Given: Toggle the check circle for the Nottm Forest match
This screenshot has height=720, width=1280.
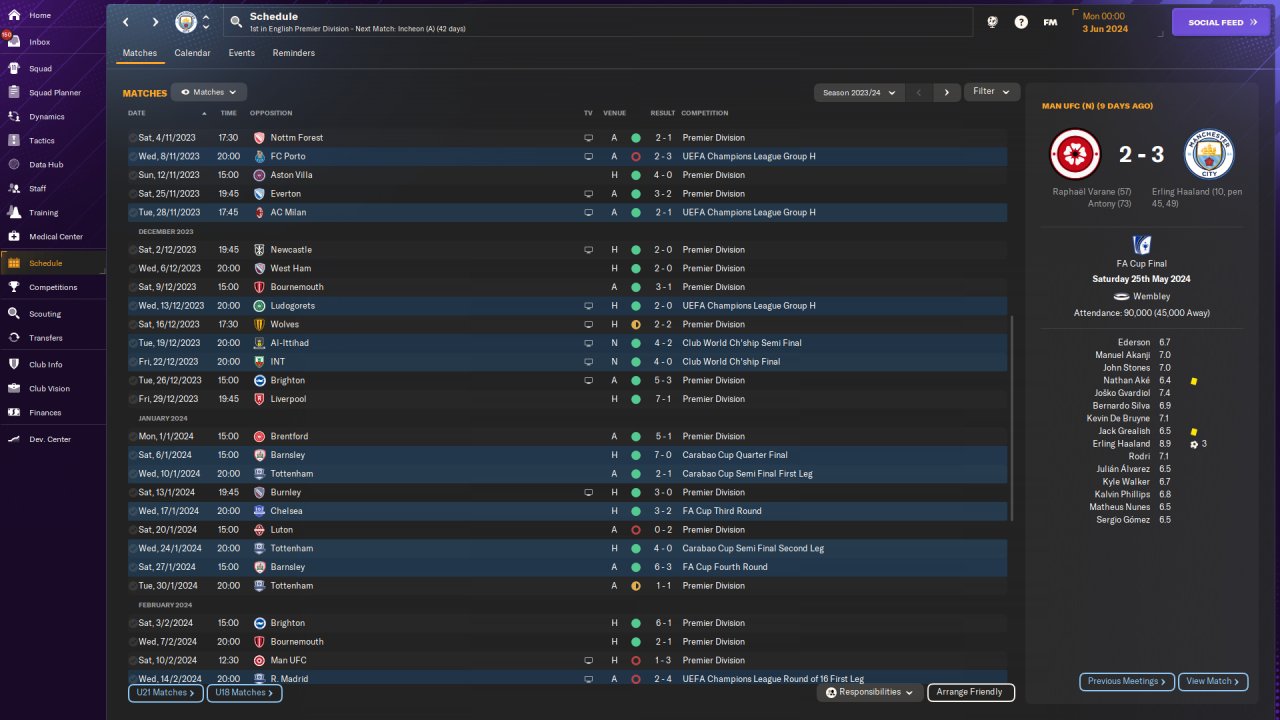Looking at the screenshot, I should 133,138.
